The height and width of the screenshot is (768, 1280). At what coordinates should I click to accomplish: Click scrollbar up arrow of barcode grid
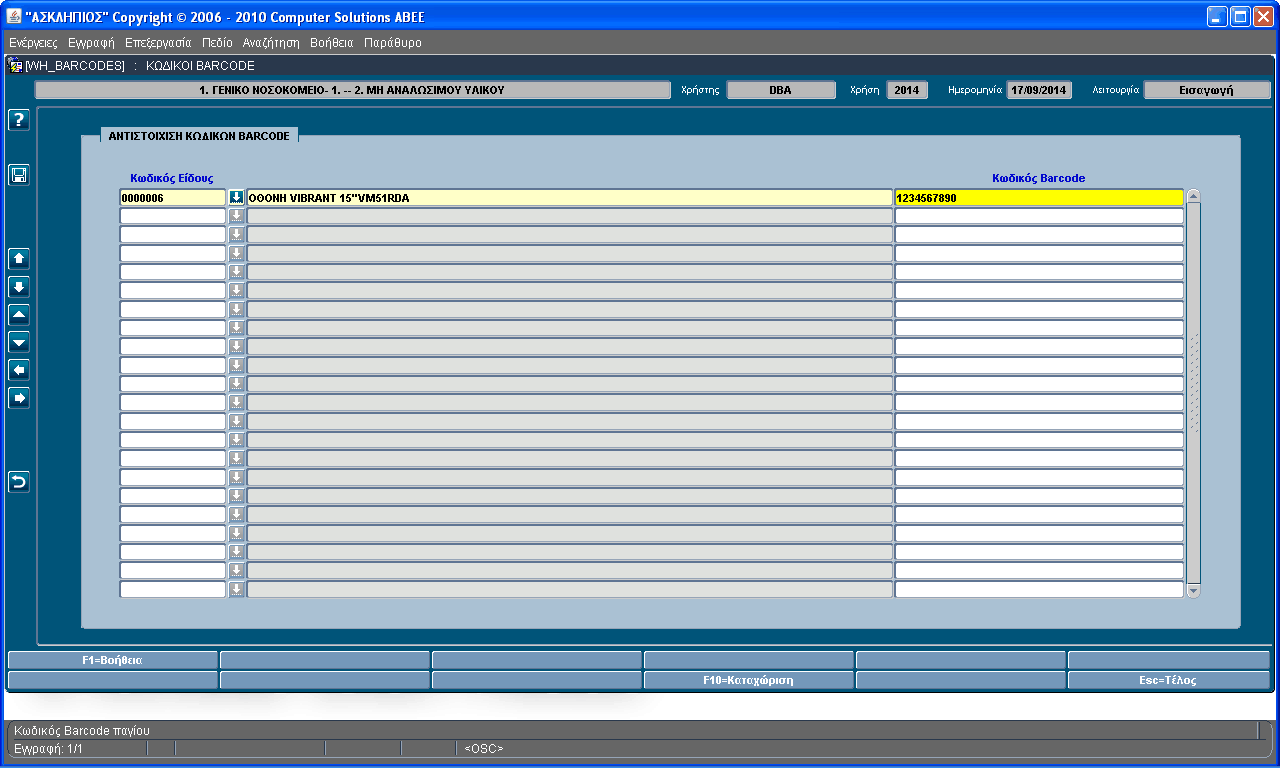pos(1192,196)
